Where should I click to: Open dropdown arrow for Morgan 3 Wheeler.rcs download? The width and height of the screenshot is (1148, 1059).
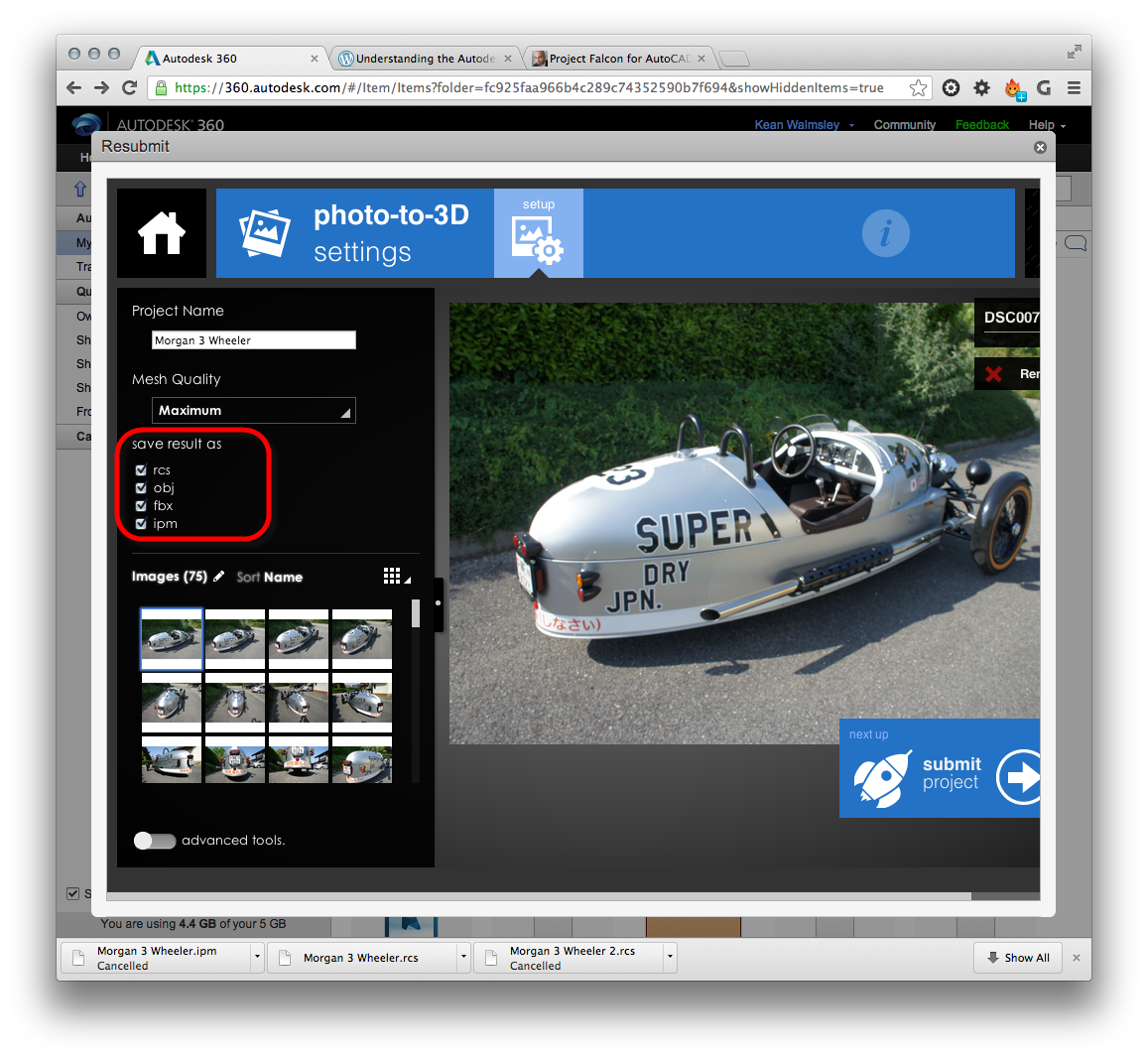[462, 958]
